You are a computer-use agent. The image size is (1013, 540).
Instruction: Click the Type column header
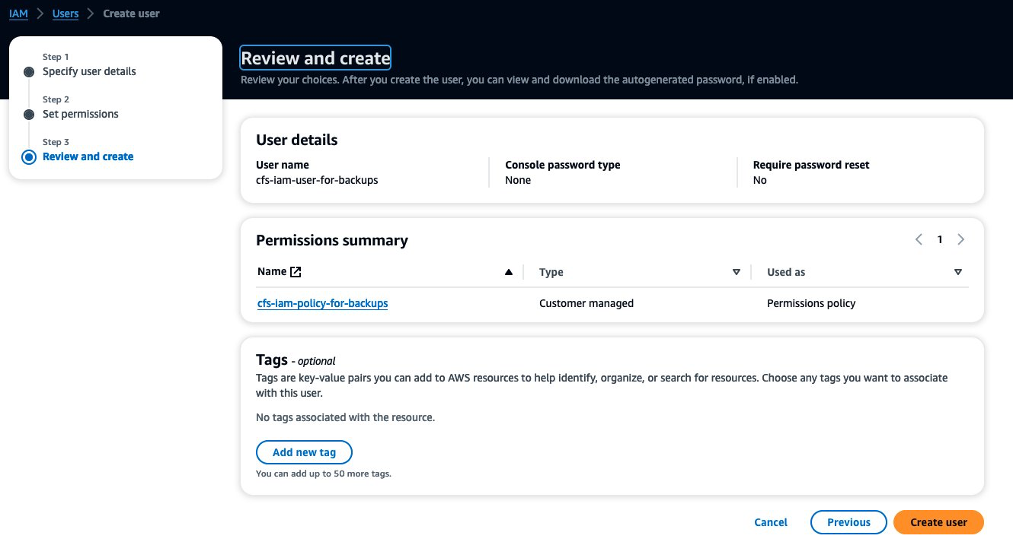click(x=551, y=272)
